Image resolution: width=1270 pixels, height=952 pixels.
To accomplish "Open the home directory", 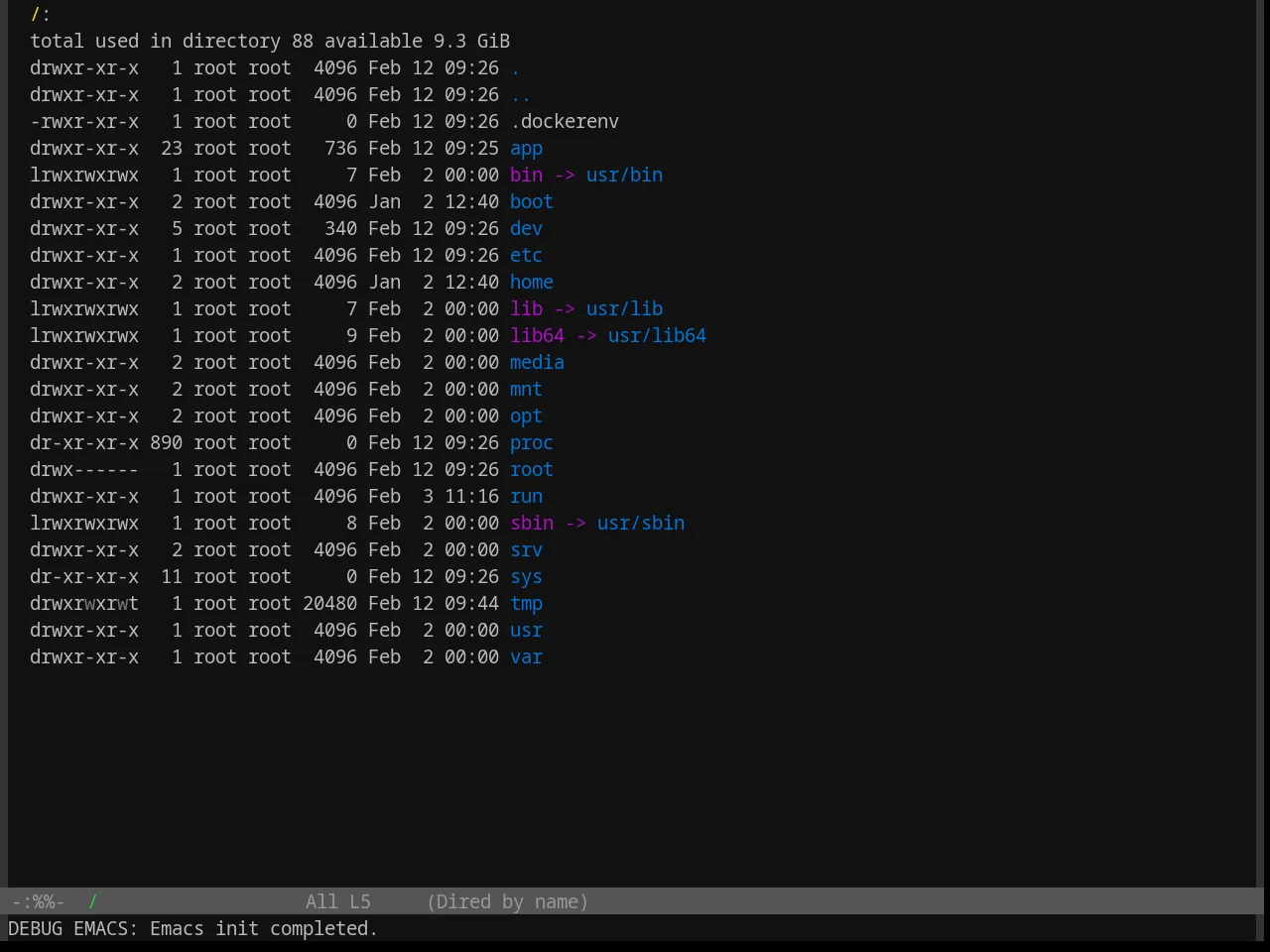I will pyautogui.click(x=532, y=283).
